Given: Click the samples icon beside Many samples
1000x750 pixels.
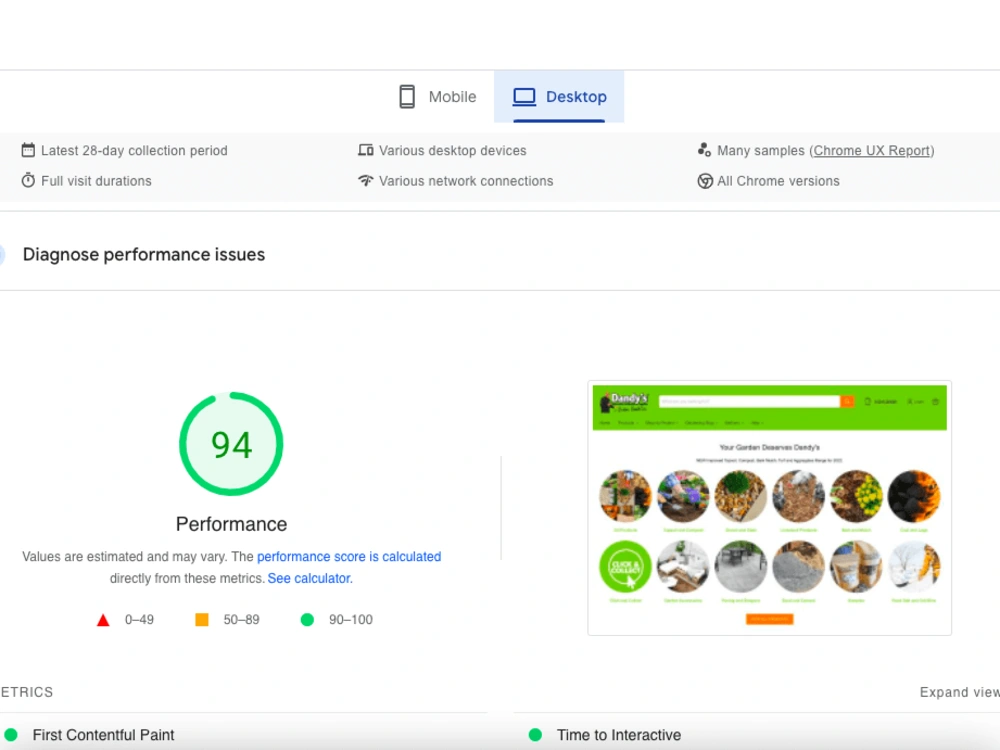Looking at the screenshot, I should pyautogui.click(x=704, y=150).
